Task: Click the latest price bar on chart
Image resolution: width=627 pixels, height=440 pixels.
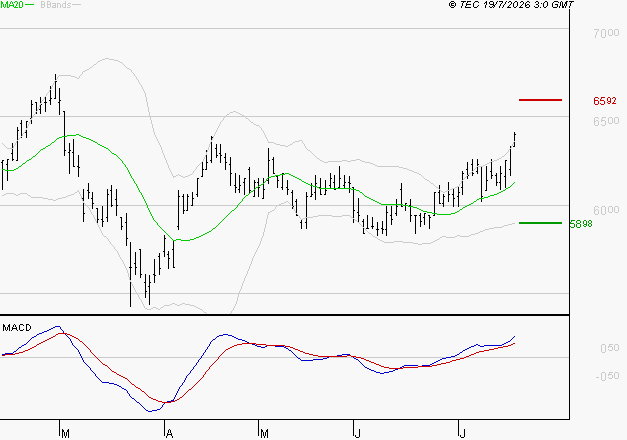Action: (x=515, y=139)
